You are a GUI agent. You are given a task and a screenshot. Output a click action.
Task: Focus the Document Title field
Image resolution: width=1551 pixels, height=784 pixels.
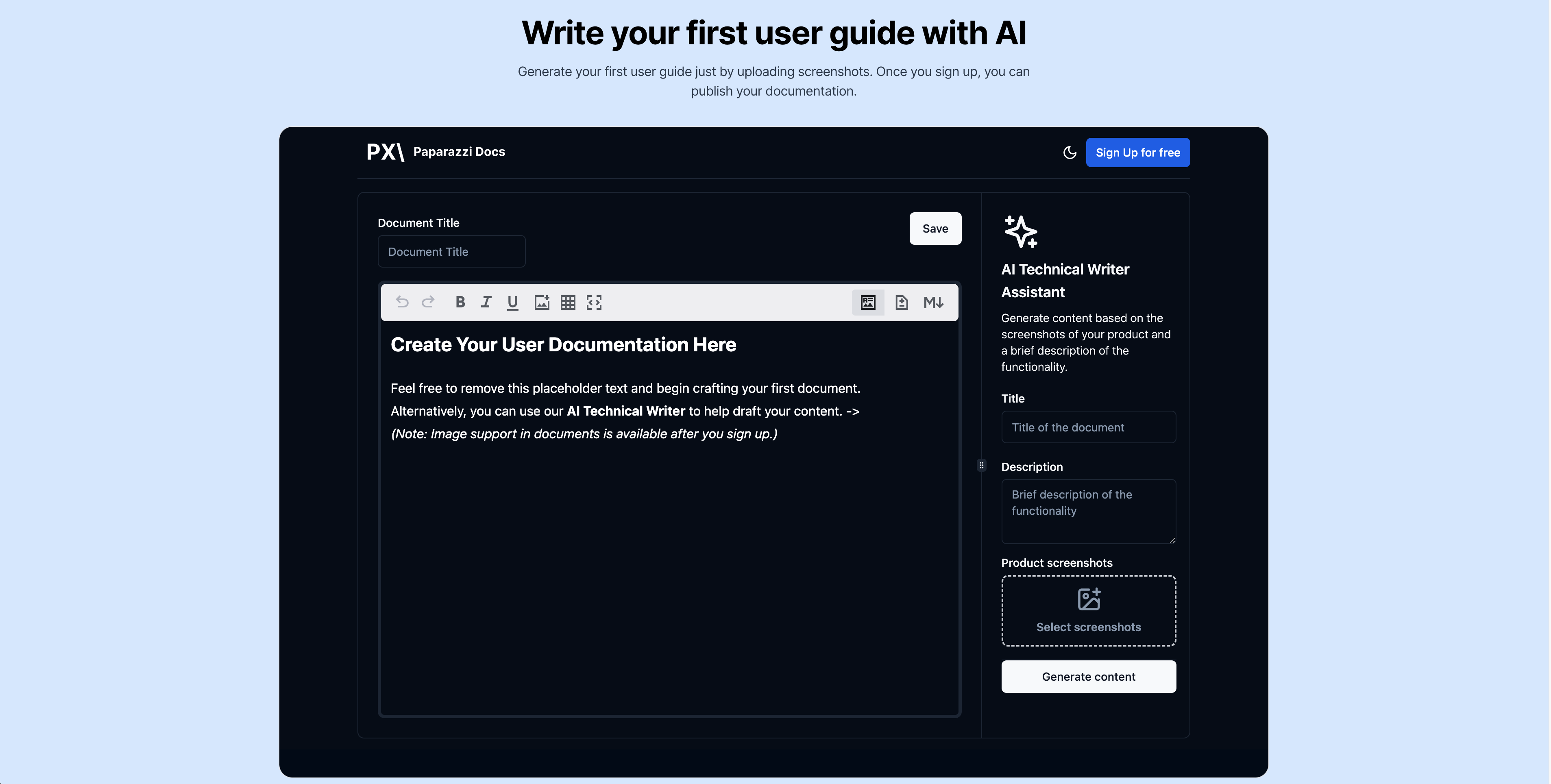pyautogui.click(x=451, y=252)
